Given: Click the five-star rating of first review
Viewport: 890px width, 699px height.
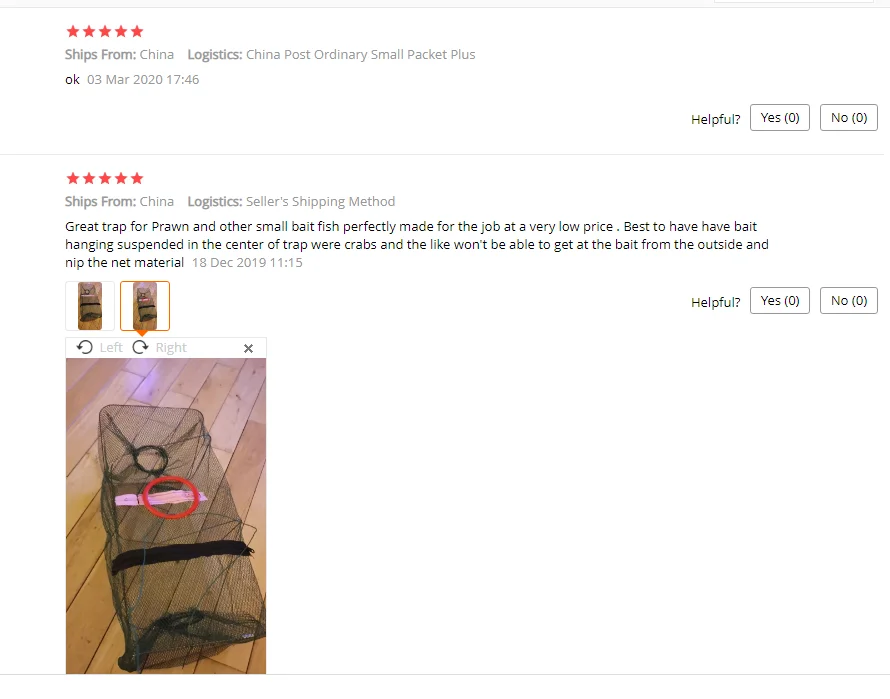Looking at the screenshot, I should click(x=105, y=31).
